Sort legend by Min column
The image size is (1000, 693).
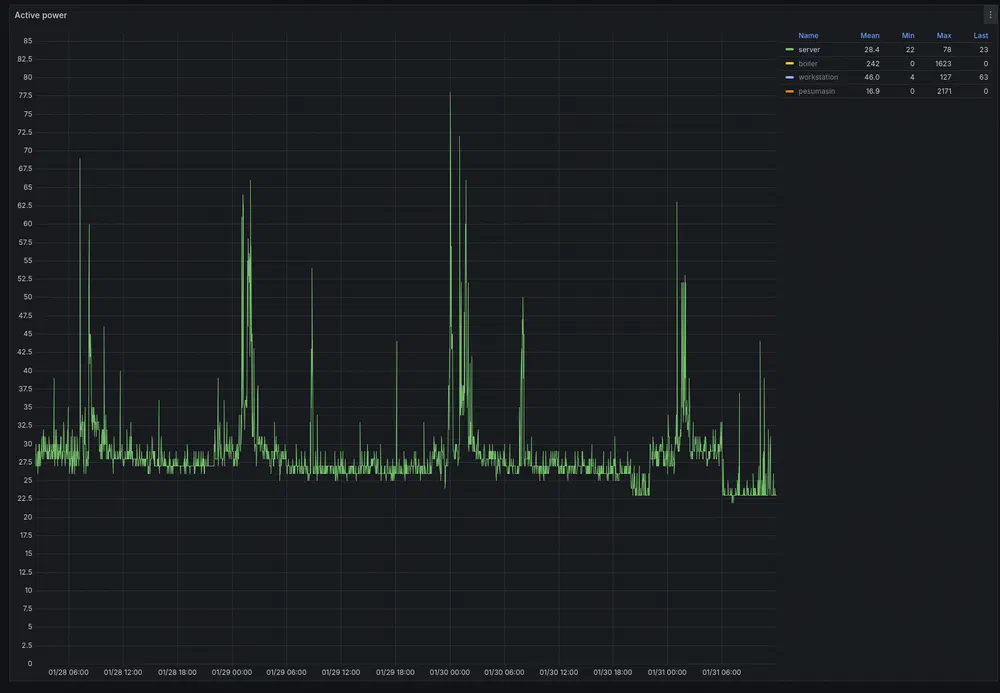908,36
